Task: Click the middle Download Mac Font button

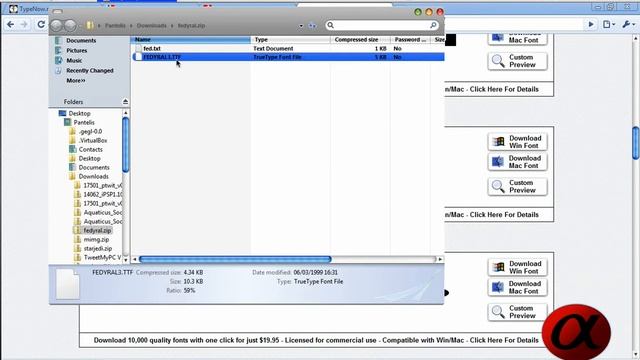Action: tap(517, 162)
